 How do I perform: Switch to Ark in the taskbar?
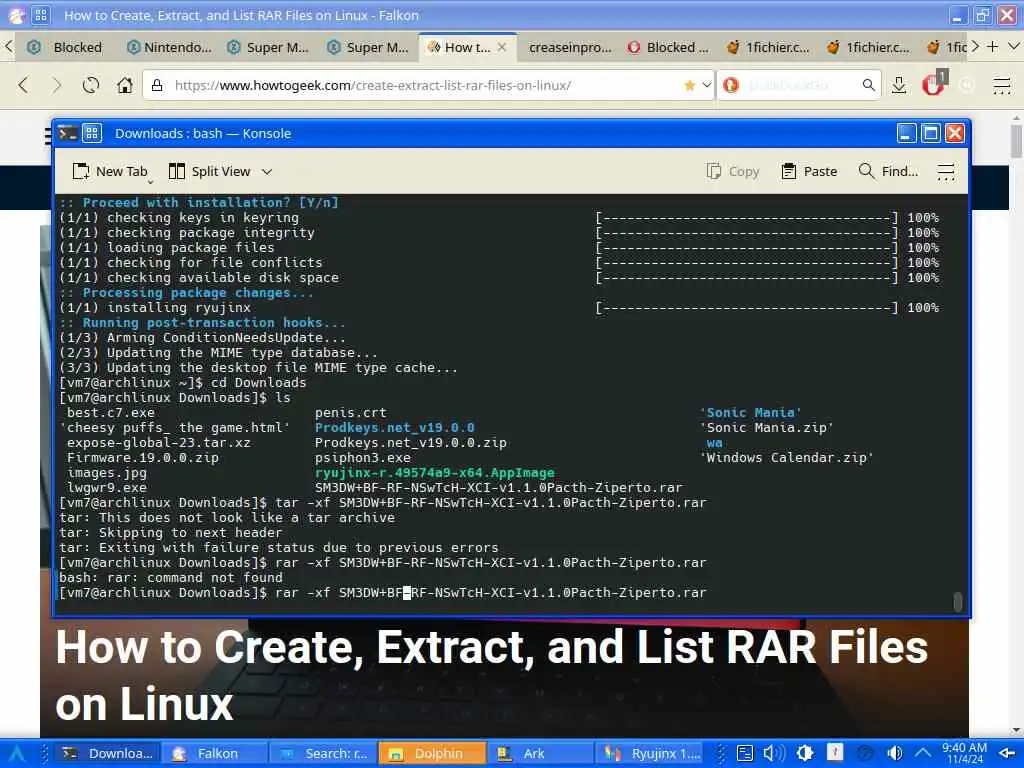point(539,754)
